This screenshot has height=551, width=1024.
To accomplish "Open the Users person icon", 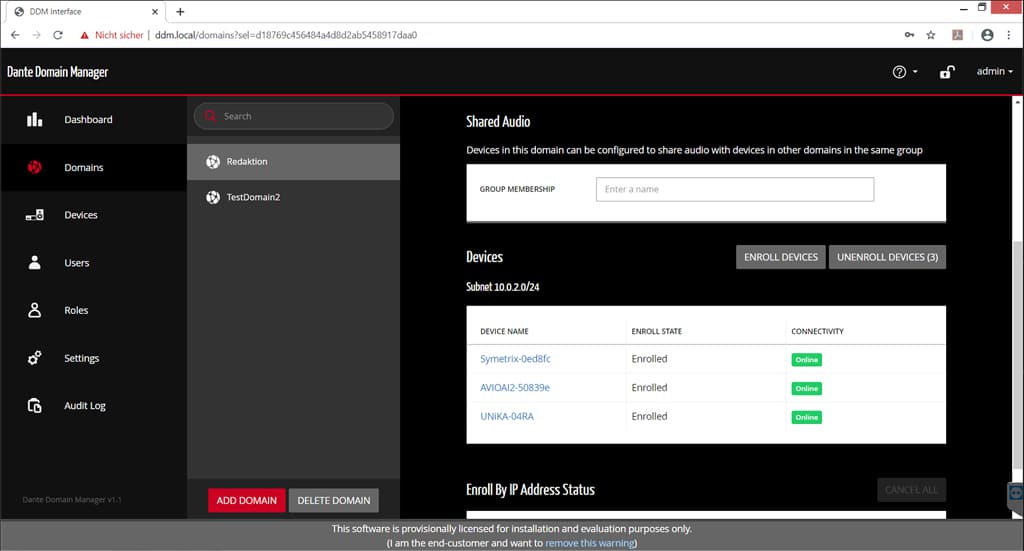I will click(x=35, y=262).
